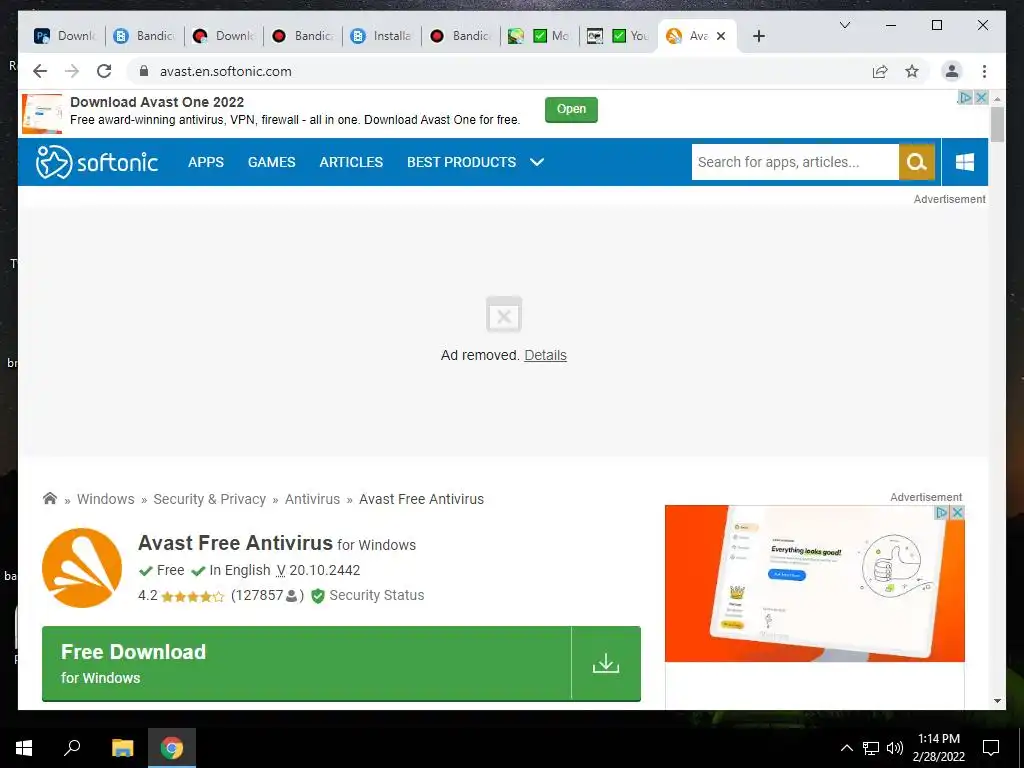Expand the Best Products dropdown chevron
This screenshot has height=768, width=1024.
pyautogui.click(x=537, y=162)
